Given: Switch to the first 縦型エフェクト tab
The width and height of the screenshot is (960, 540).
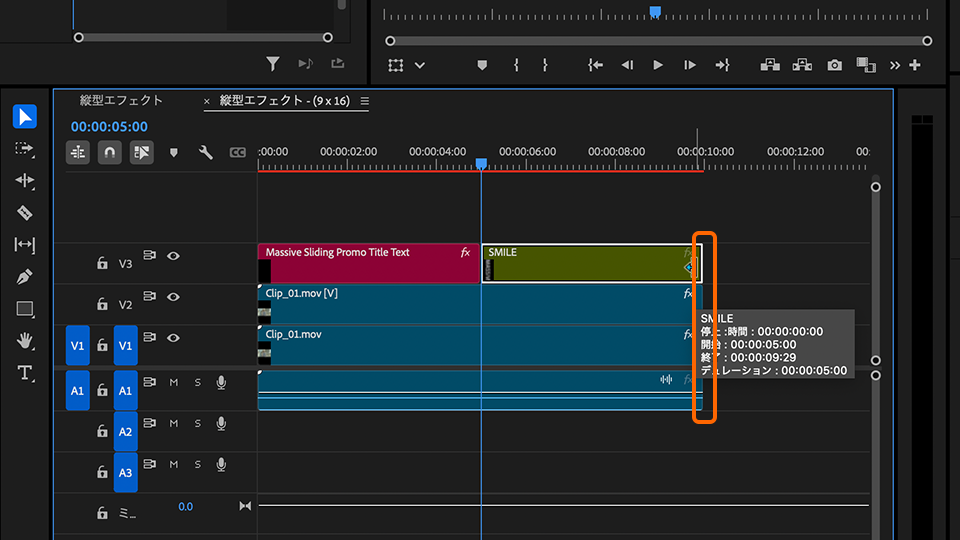Looking at the screenshot, I should coord(121,100).
